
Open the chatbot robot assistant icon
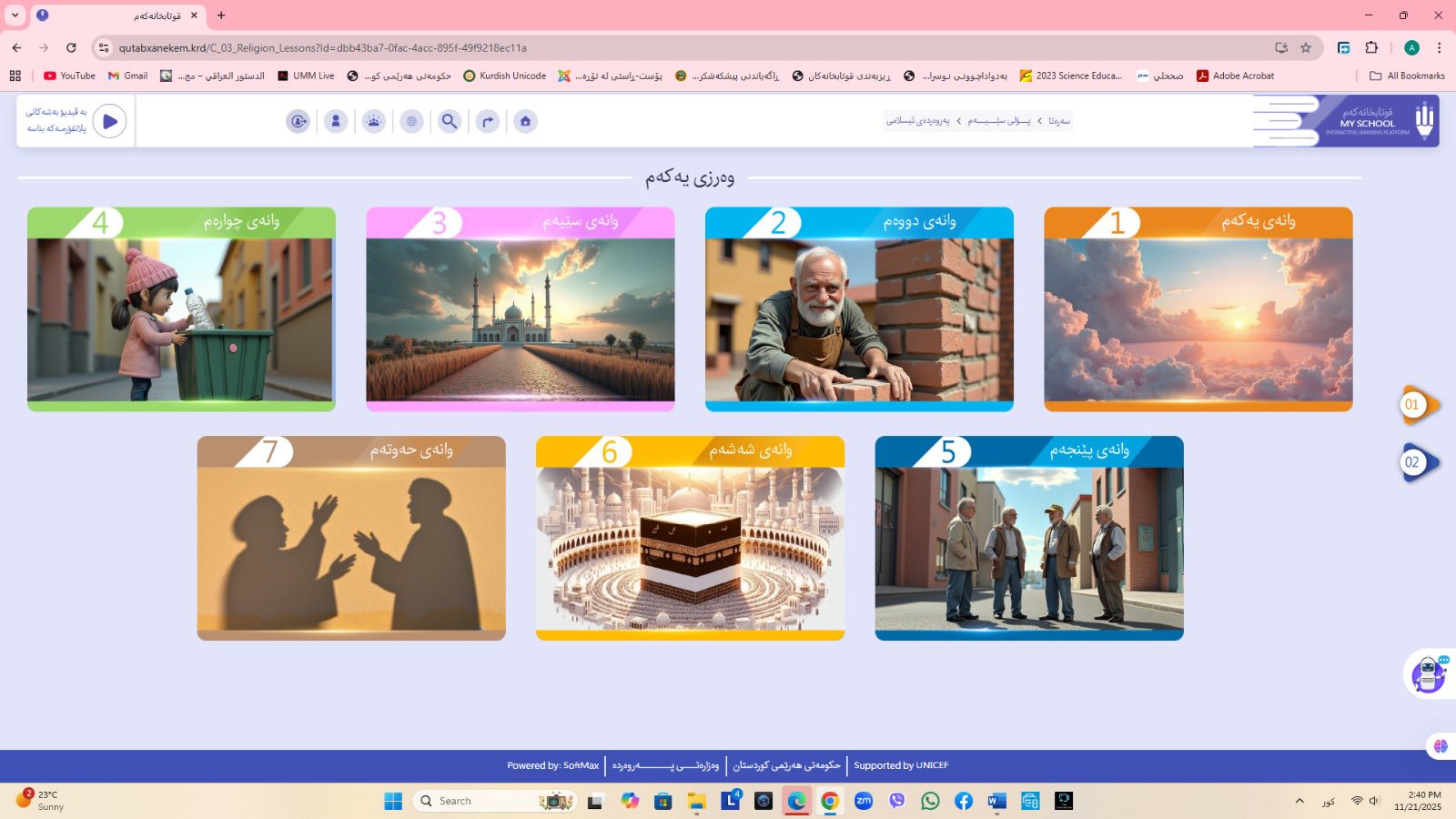[x=1428, y=674]
